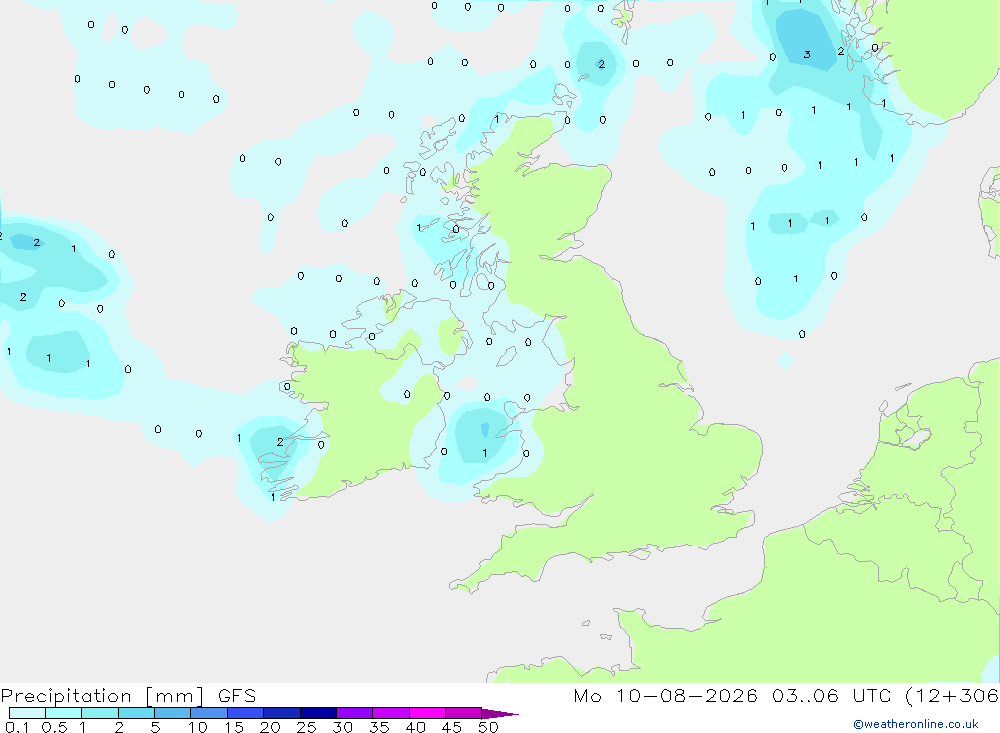Select the 5–10 mm light blue legend segment
The width and height of the screenshot is (1000, 733).
click(173, 713)
